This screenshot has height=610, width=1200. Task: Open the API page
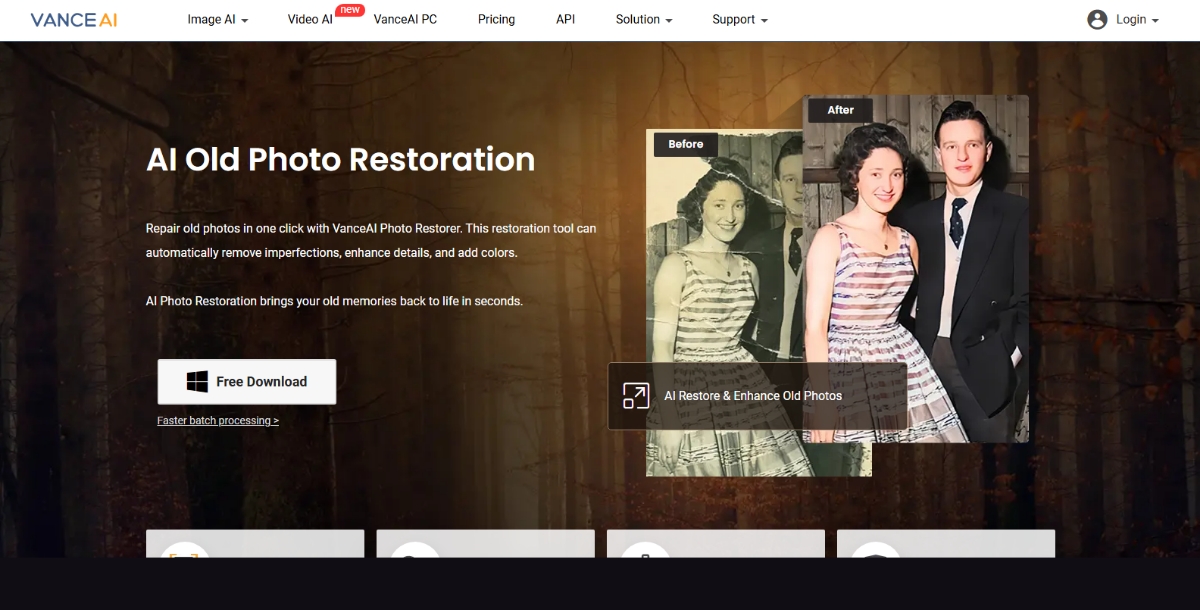[x=565, y=19]
